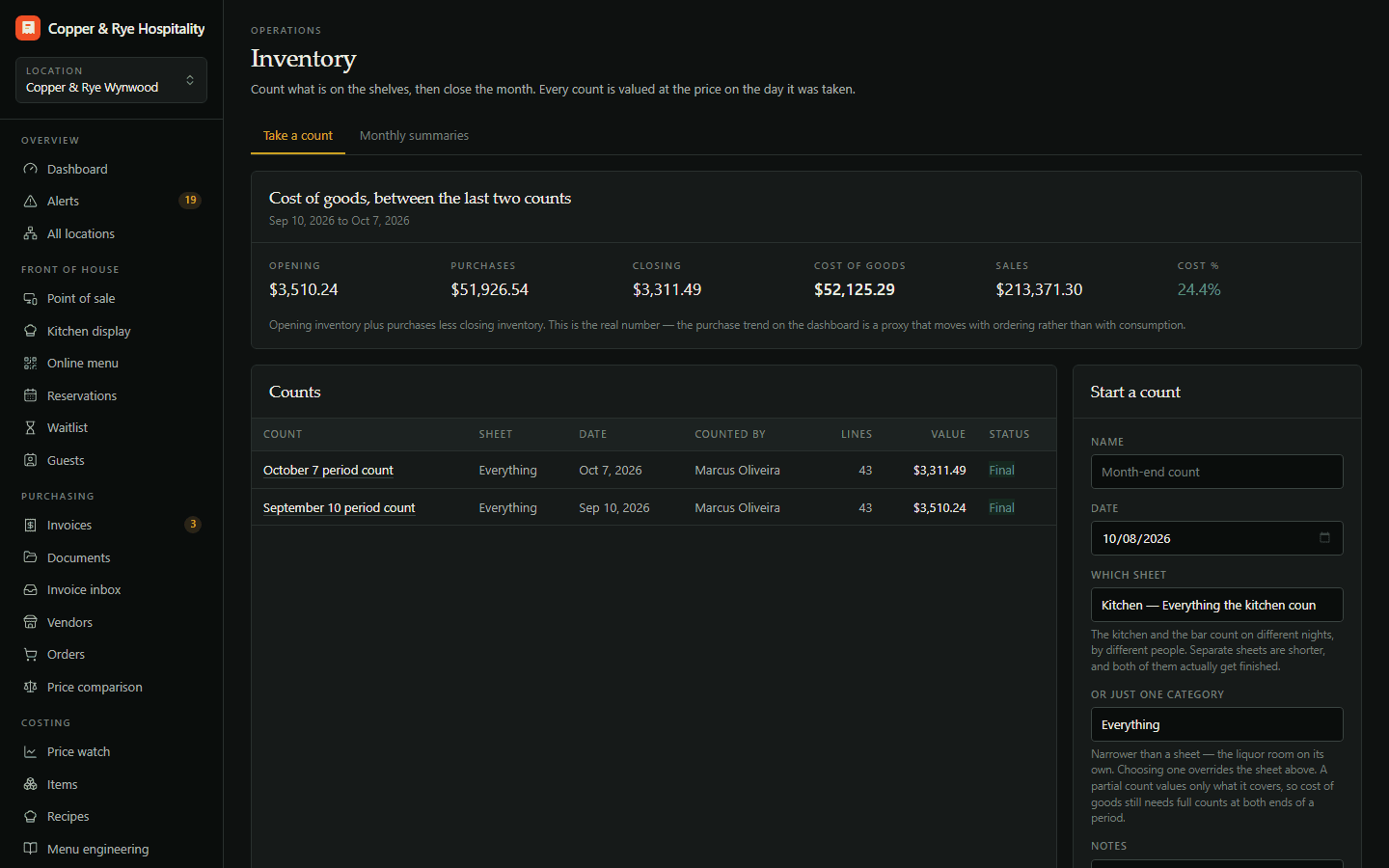The image size is (1389, 868).
Task: Click the Cost % value 24.4%
Action: [1199, 289]
